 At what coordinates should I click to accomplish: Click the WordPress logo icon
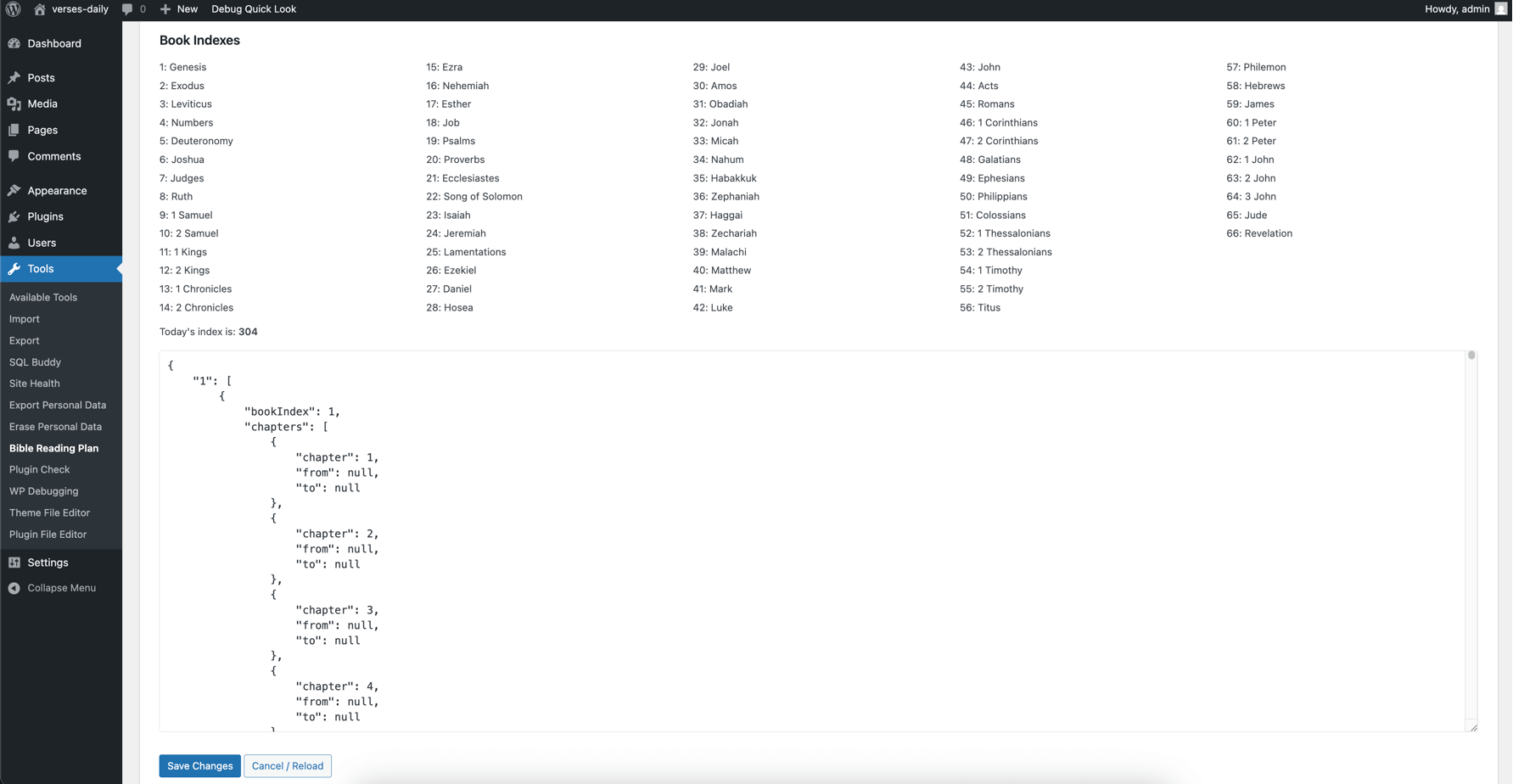click(14, 9)
